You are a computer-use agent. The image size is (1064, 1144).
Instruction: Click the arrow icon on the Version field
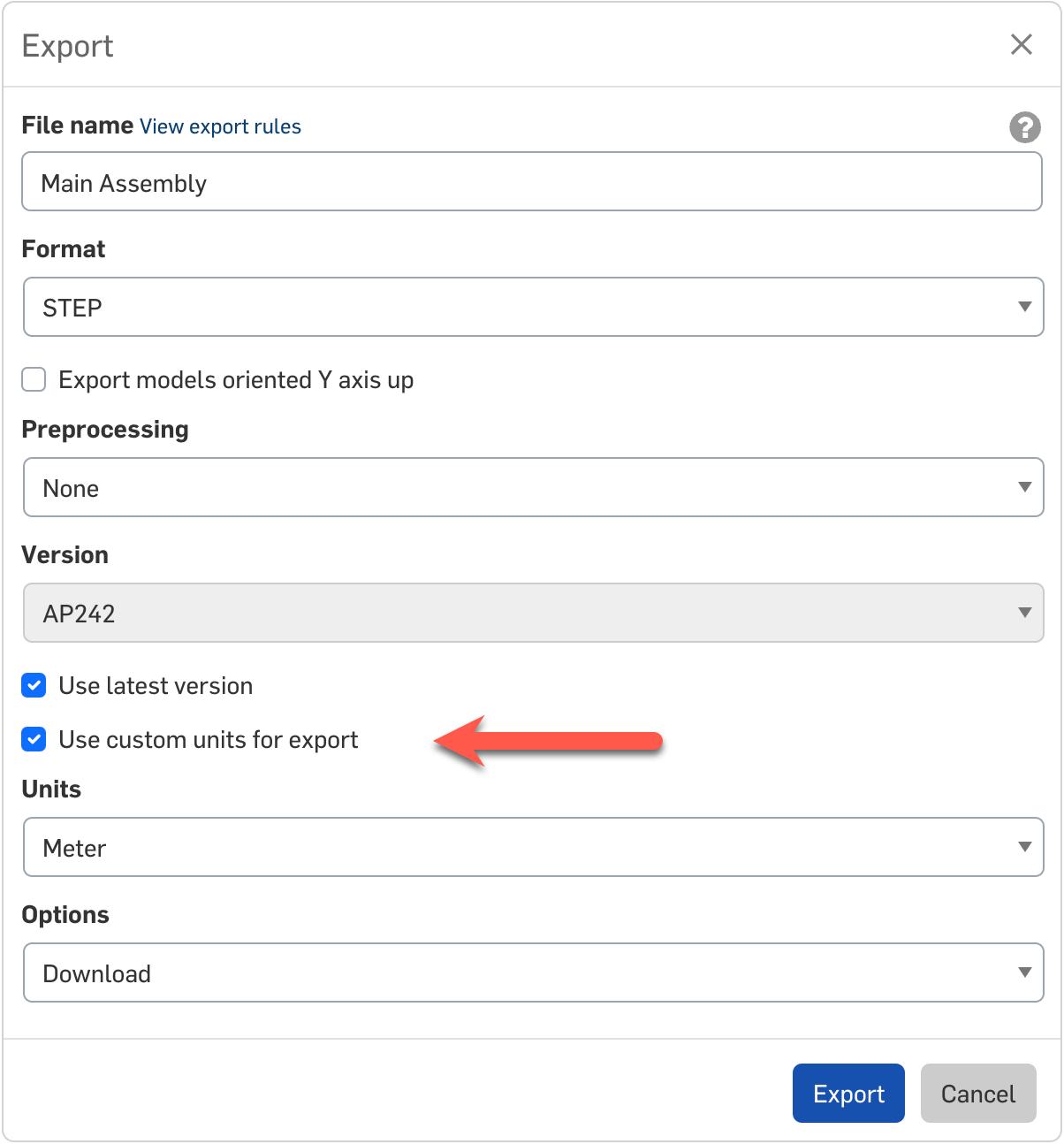[1024, 613]
